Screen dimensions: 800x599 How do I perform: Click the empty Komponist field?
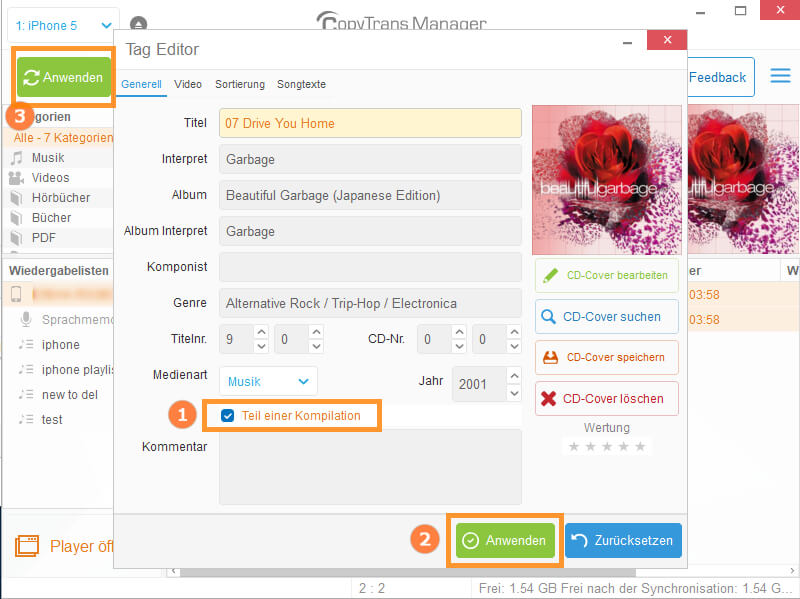[370, 267]
